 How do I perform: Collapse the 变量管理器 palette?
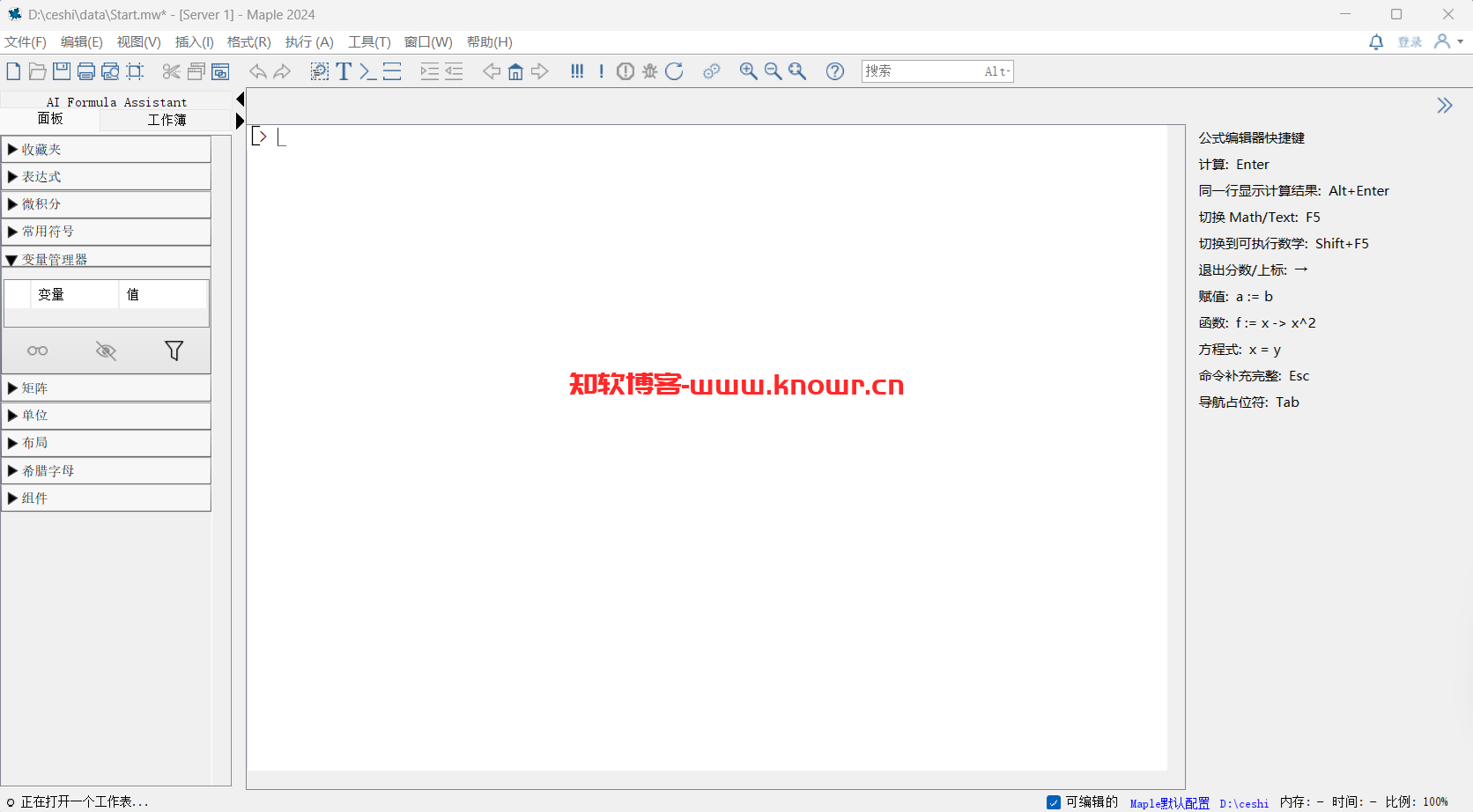(107, 259)
